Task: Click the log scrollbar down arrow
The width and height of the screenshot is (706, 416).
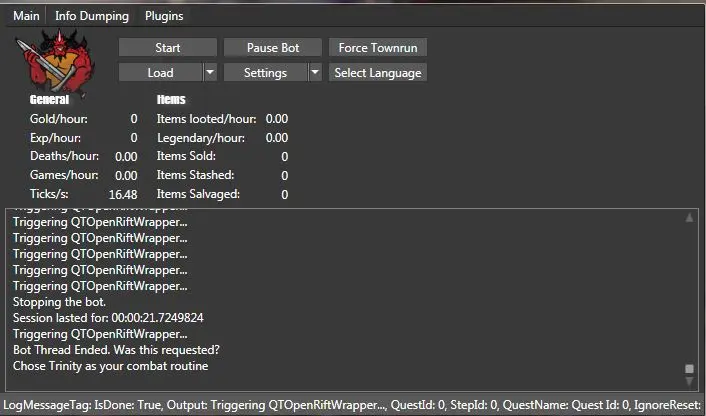Action: (x=689, y=381)
